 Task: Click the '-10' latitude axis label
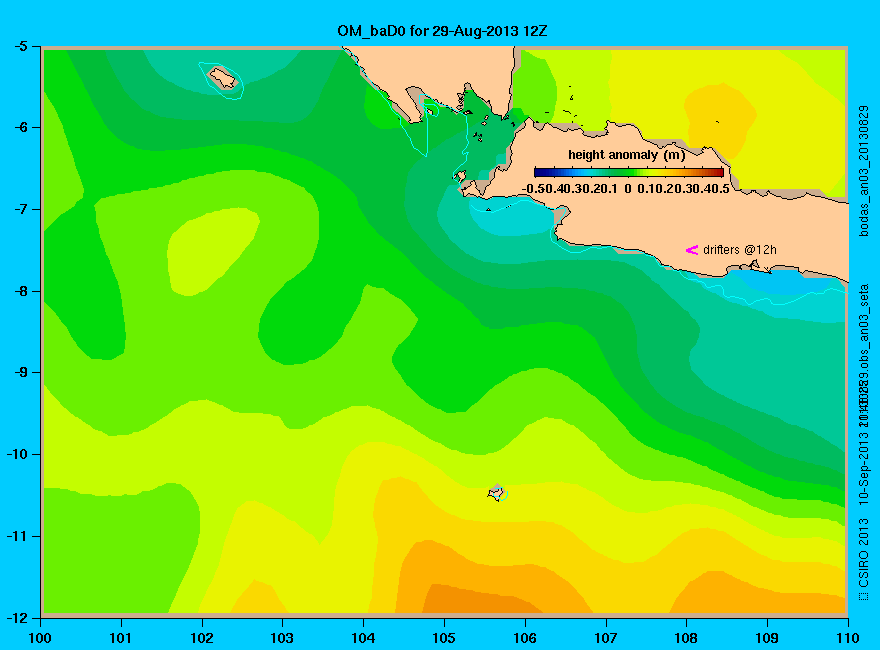(16, 454)
